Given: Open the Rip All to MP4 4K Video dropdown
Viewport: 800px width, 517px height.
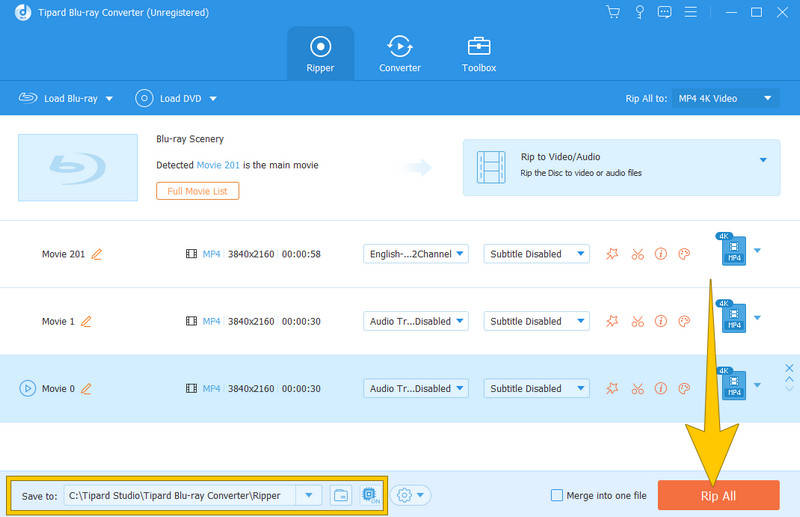Looking at the screenshot, I should (725, 98).
